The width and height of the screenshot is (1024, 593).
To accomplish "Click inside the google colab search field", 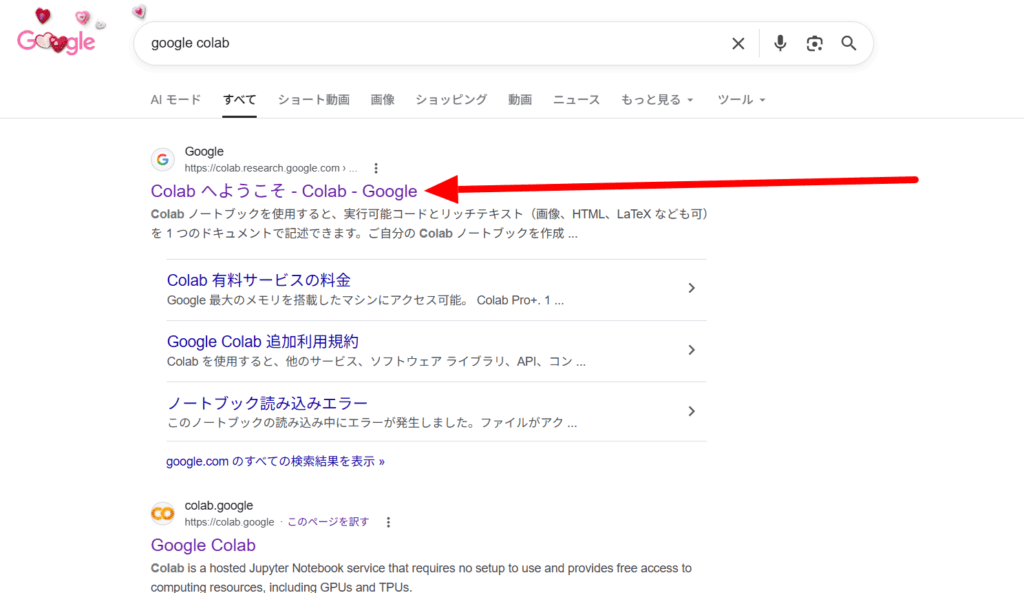I will [x=430, y=43].
